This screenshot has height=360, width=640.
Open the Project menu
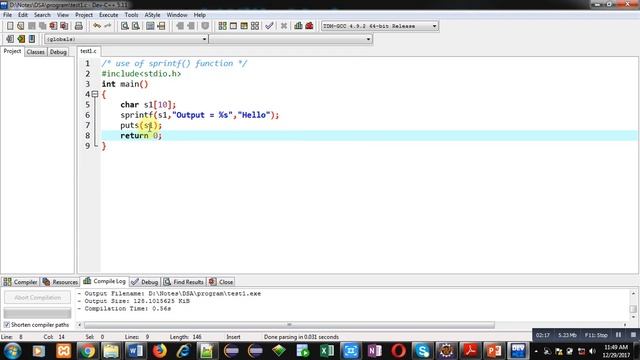coord(84,15)
